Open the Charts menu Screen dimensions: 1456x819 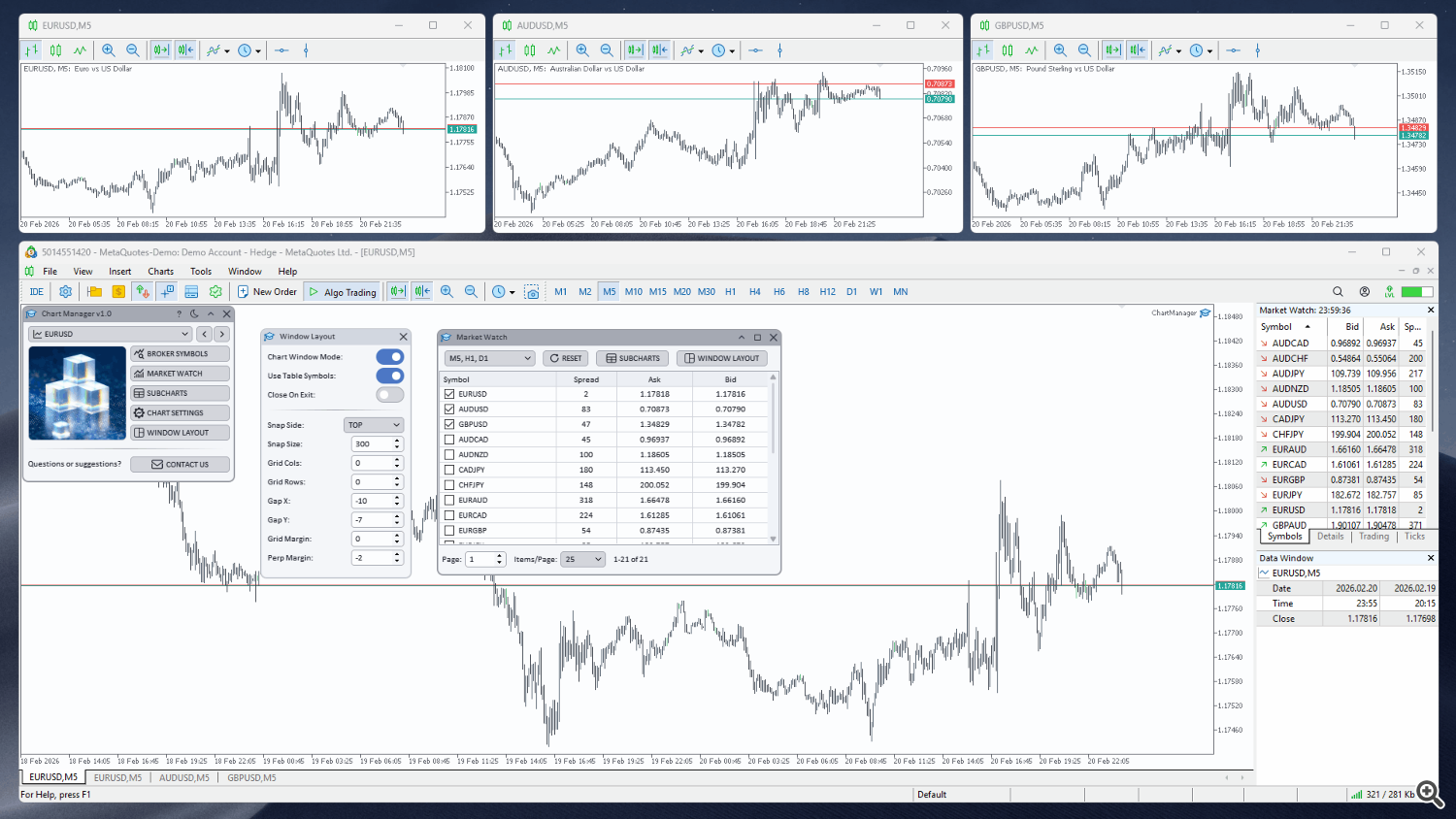pyautogui.click(x=160, y=272)
